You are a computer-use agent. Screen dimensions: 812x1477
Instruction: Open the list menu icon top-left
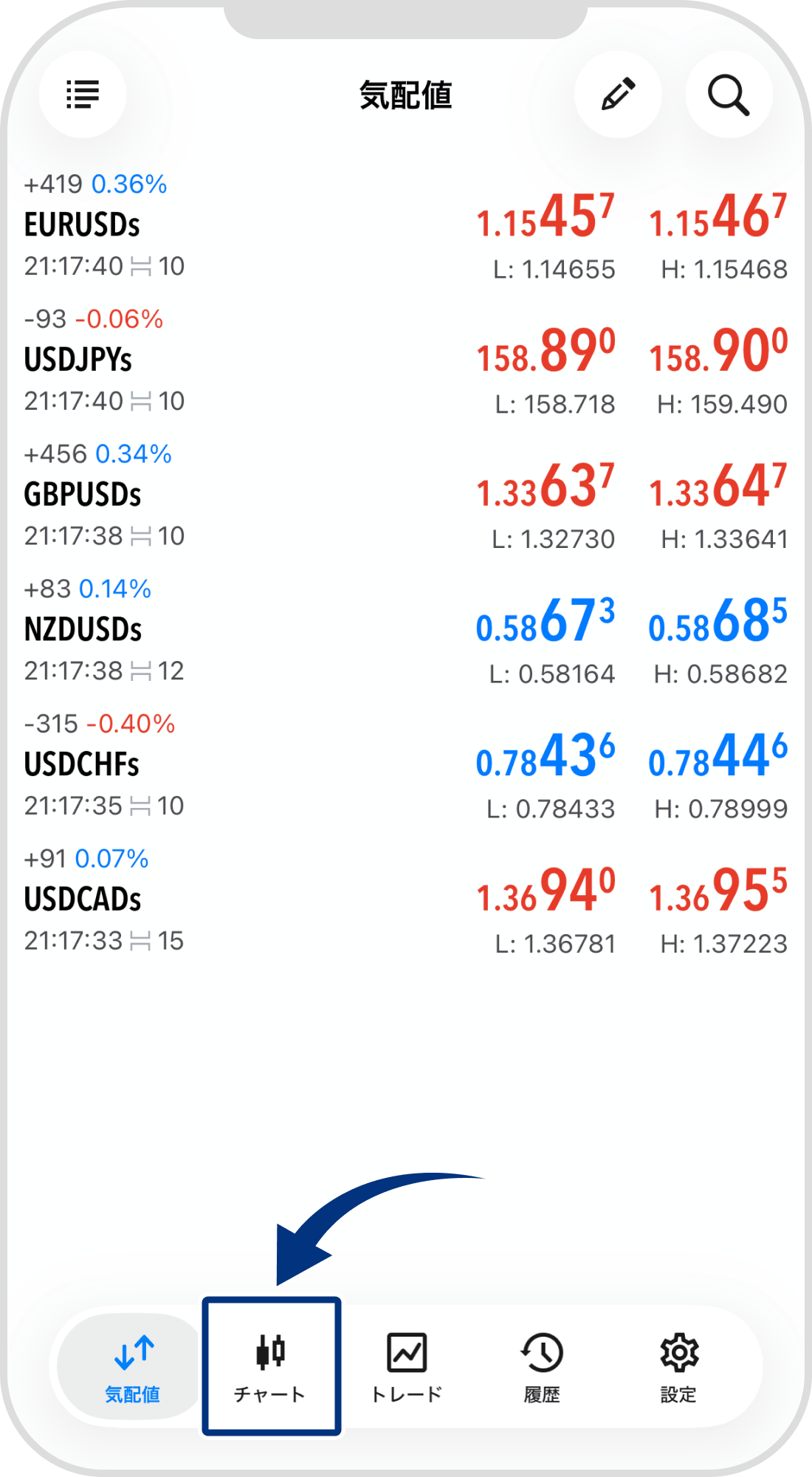pos(83,95)
